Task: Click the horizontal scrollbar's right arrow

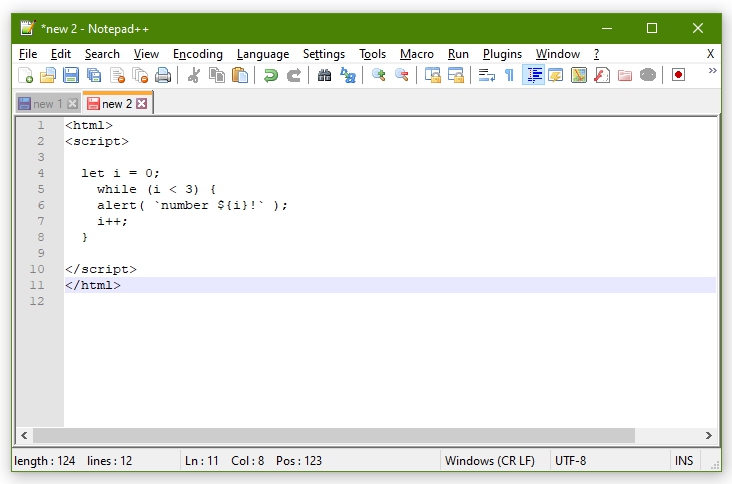Action: click(x=709, y=435)
